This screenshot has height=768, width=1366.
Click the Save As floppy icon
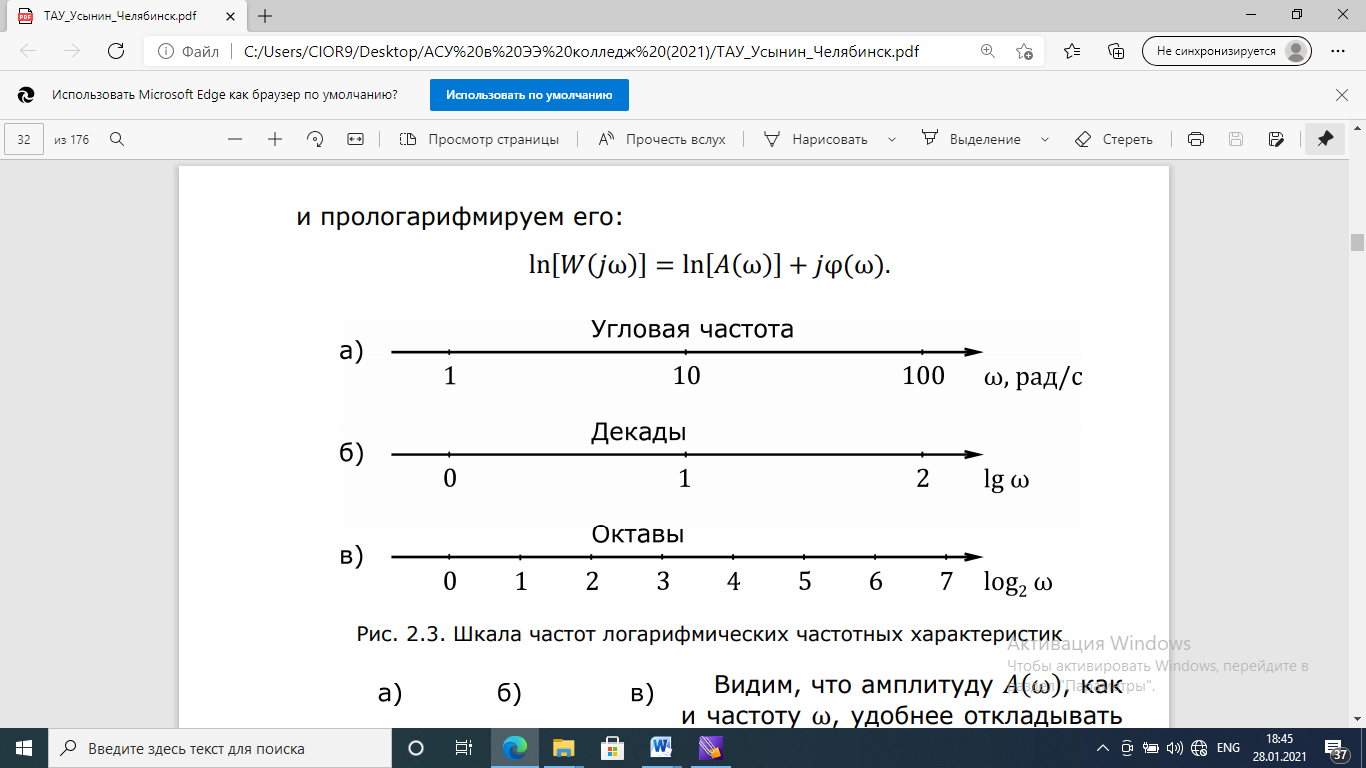(x=1275, y=139)
